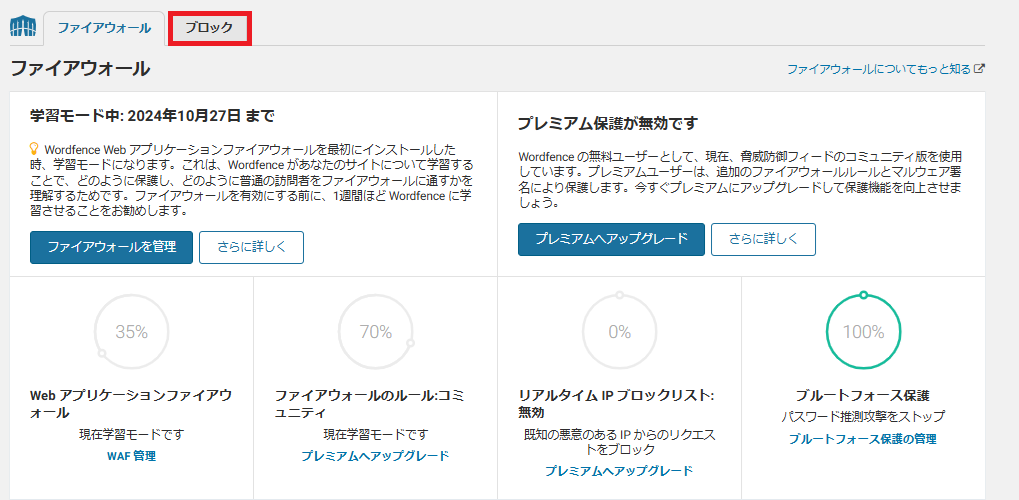Screen dimensions: 1019x500
Task: Click the ファイアウォール page heading
Action: click(x=80, y=68)
